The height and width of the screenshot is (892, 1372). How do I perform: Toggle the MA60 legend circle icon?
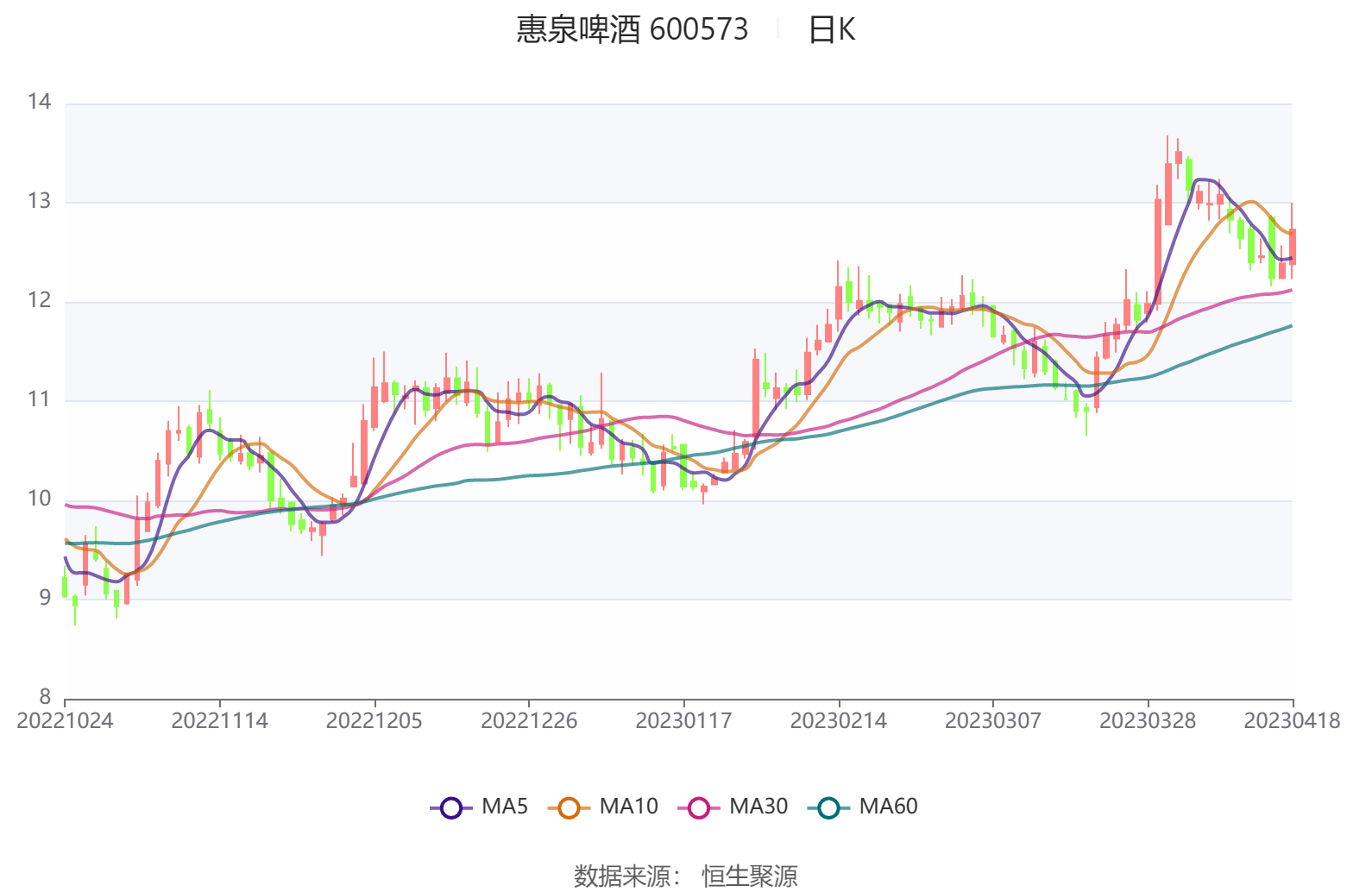point(828,808)
